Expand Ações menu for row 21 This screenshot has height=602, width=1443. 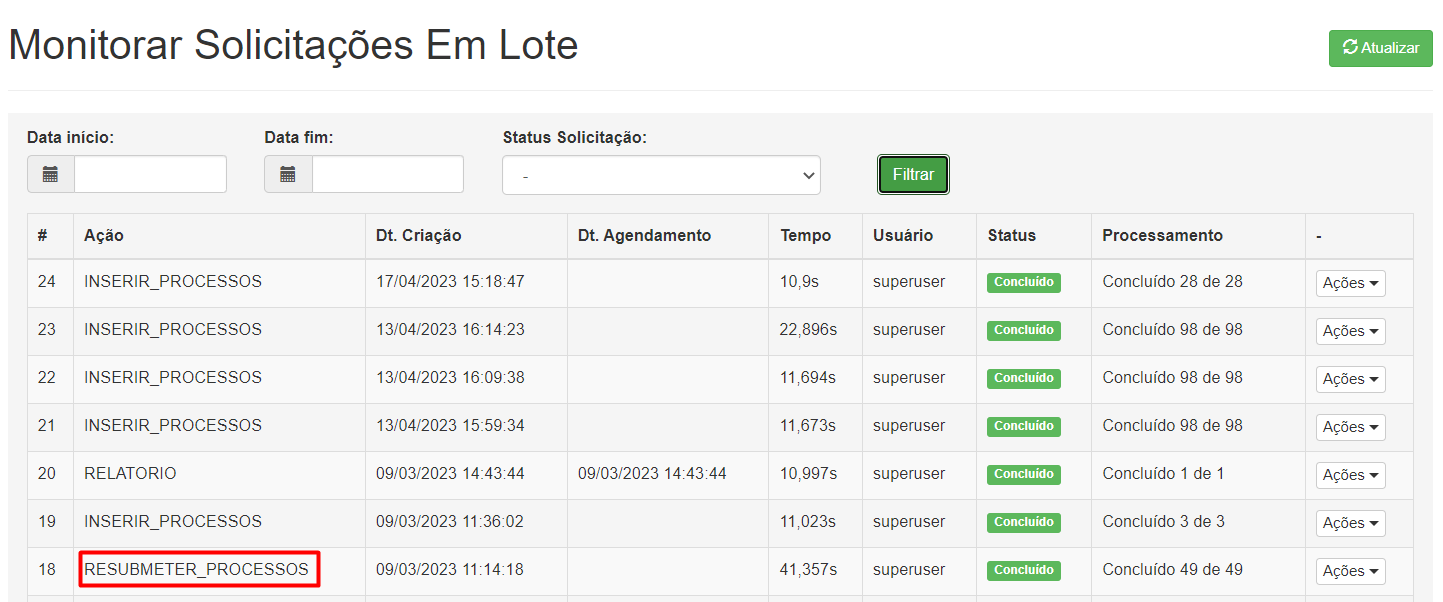pos(1350,427)
